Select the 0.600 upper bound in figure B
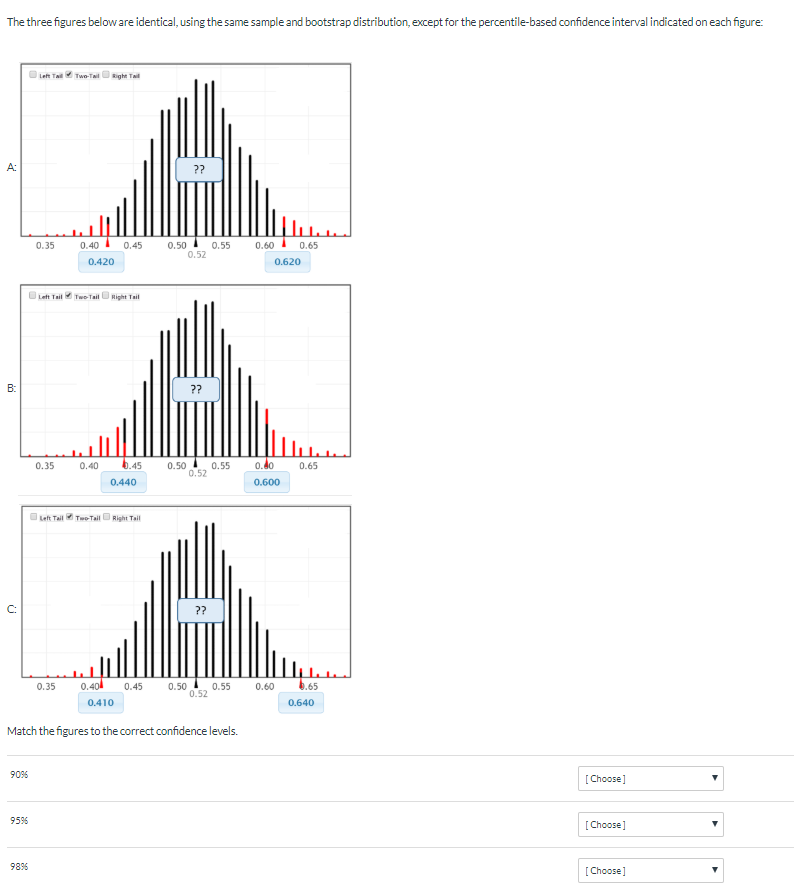Screen dimensions: 794x893 [267, 482]
